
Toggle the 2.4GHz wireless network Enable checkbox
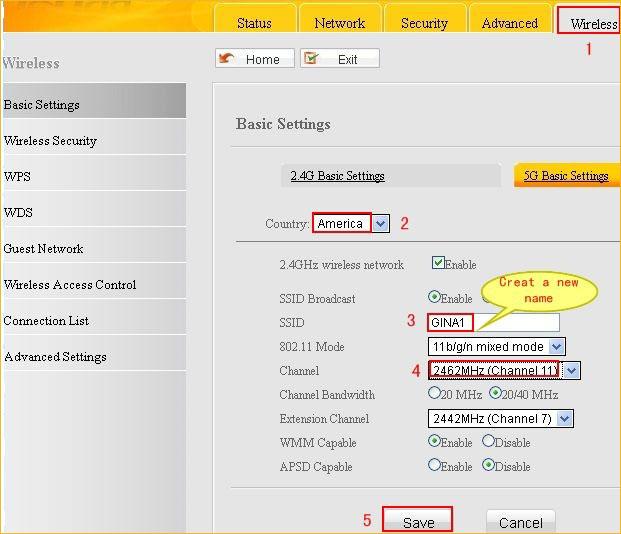click(438, 264)
